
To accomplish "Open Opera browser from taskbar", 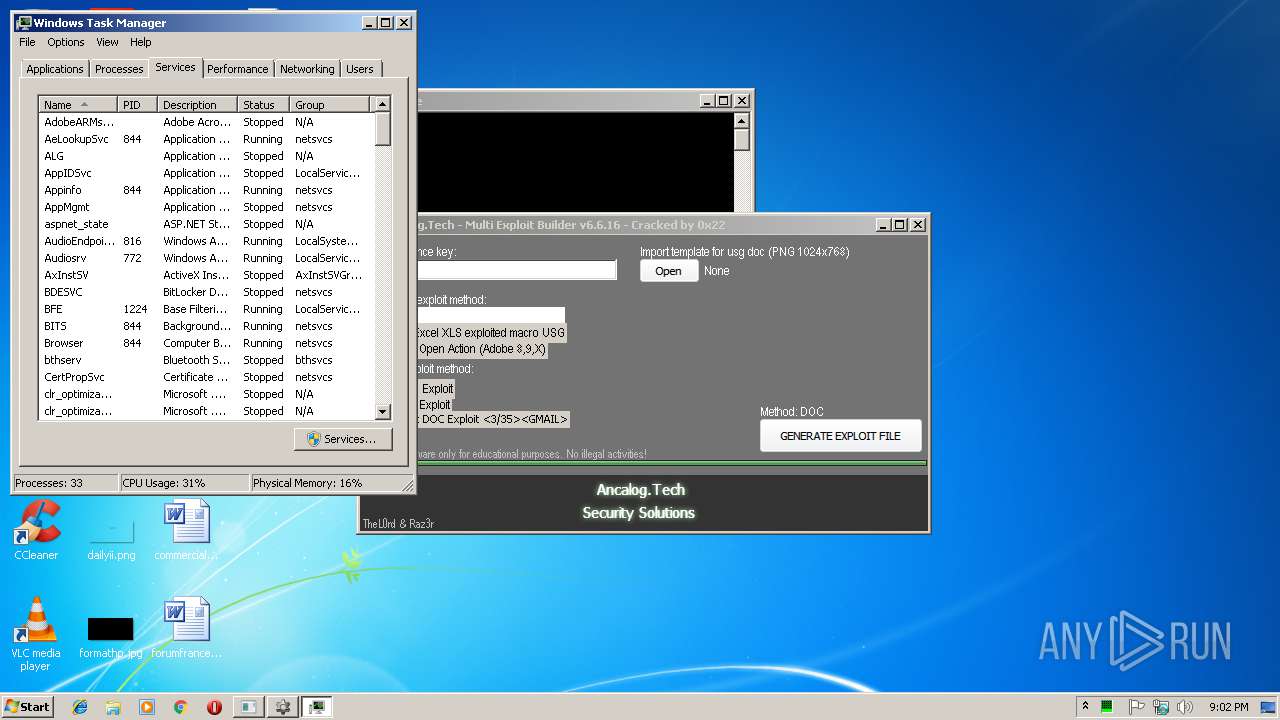I will [214, 707].
